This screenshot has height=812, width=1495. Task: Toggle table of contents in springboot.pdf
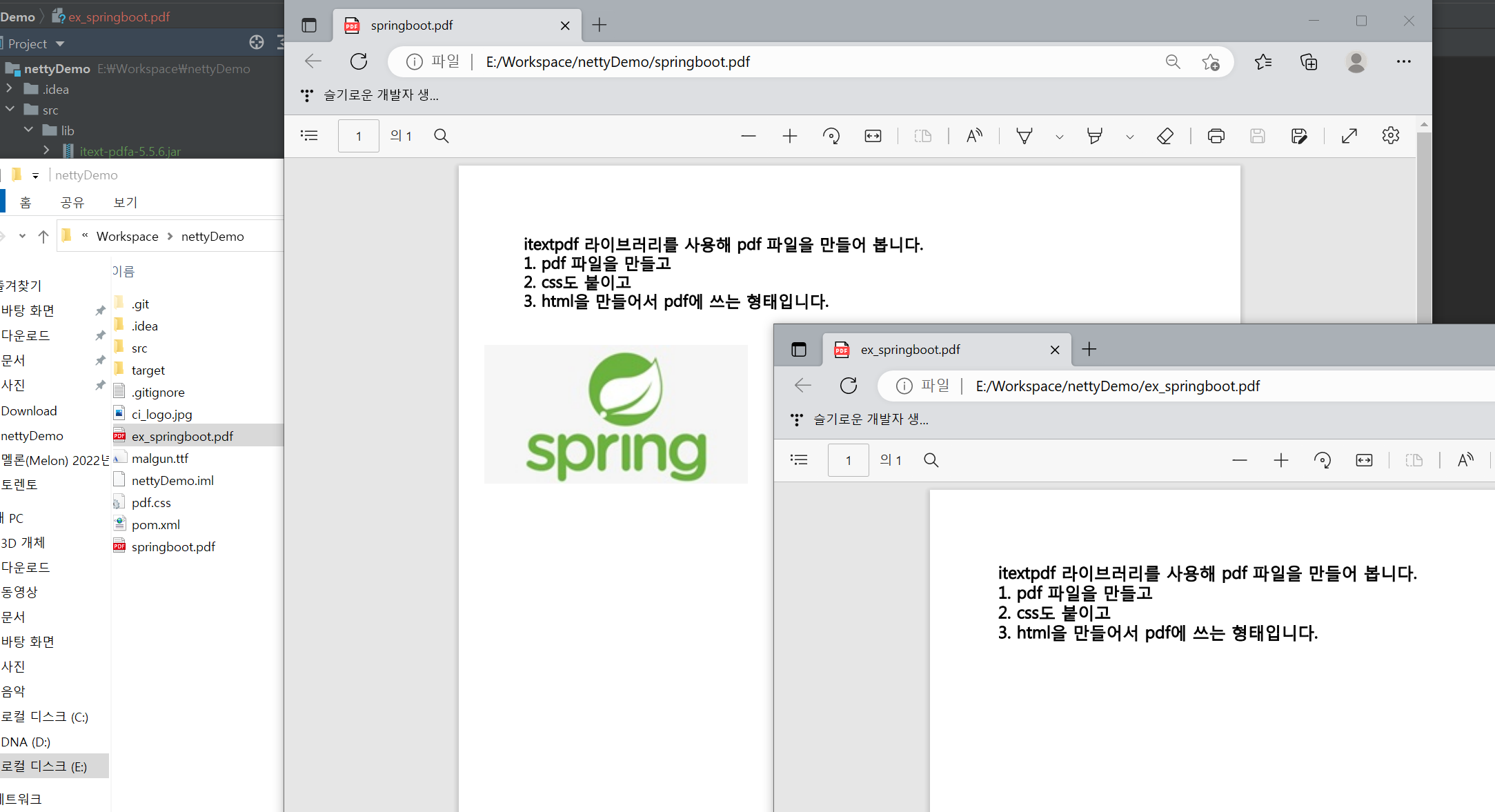pyautogui.click(x=310, y=136)
